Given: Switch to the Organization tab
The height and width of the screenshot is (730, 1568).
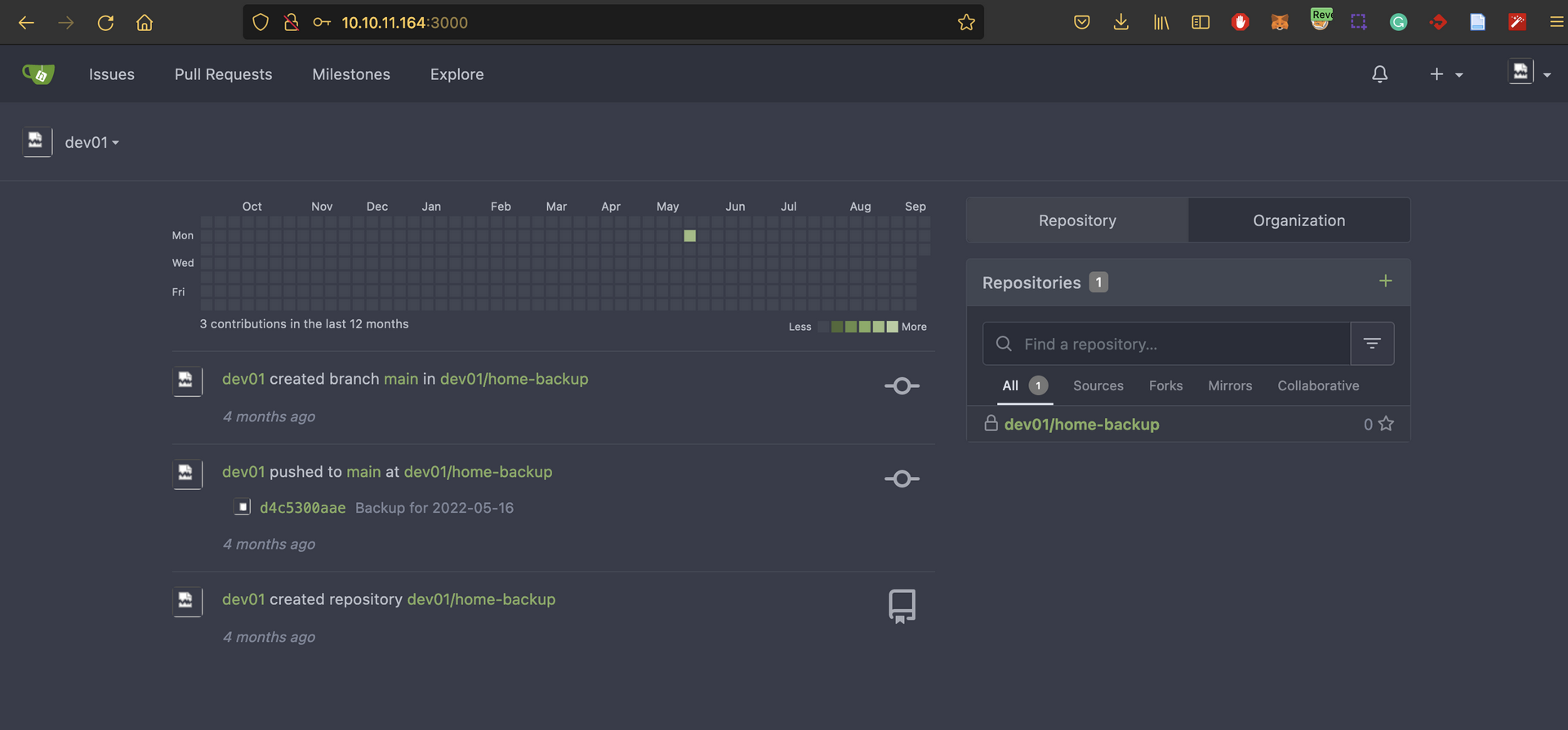Looking at the screenshot, I should 1299,220.
